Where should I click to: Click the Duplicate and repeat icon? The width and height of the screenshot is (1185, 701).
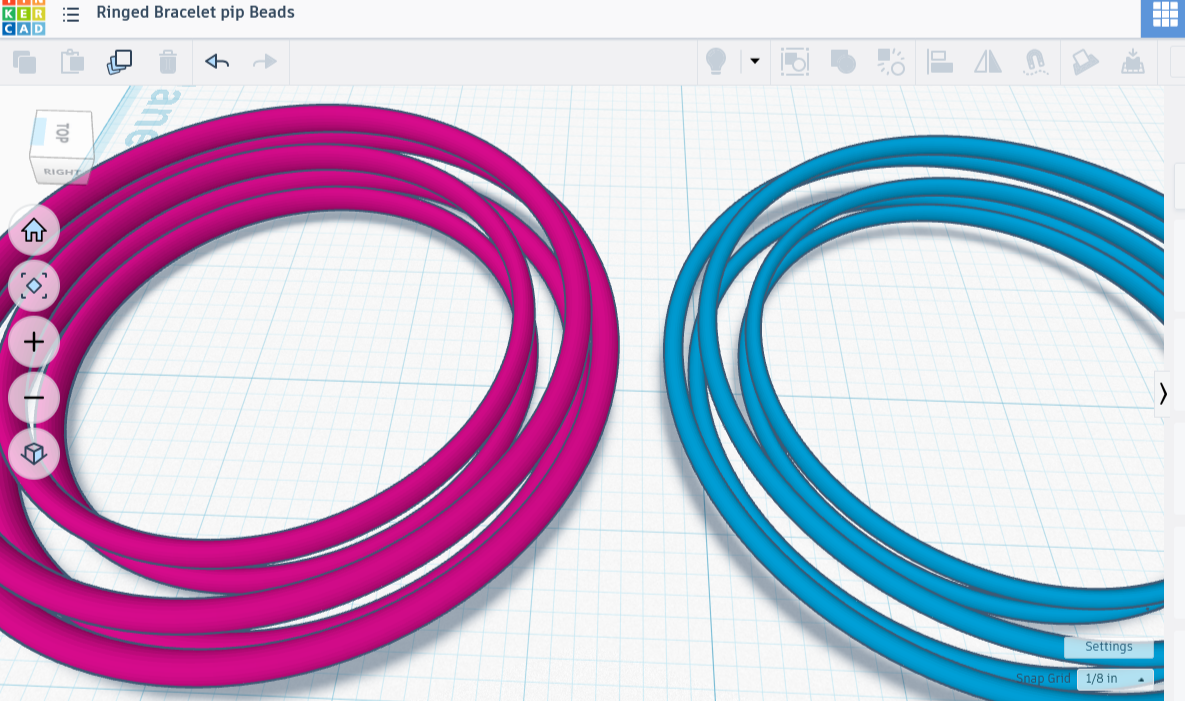tap(119, 62)
